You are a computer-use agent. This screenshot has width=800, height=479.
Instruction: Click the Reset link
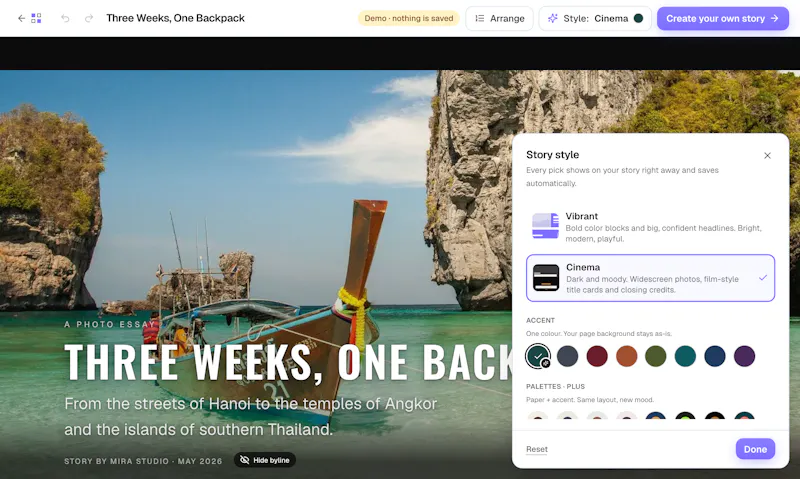pos(537,449)
